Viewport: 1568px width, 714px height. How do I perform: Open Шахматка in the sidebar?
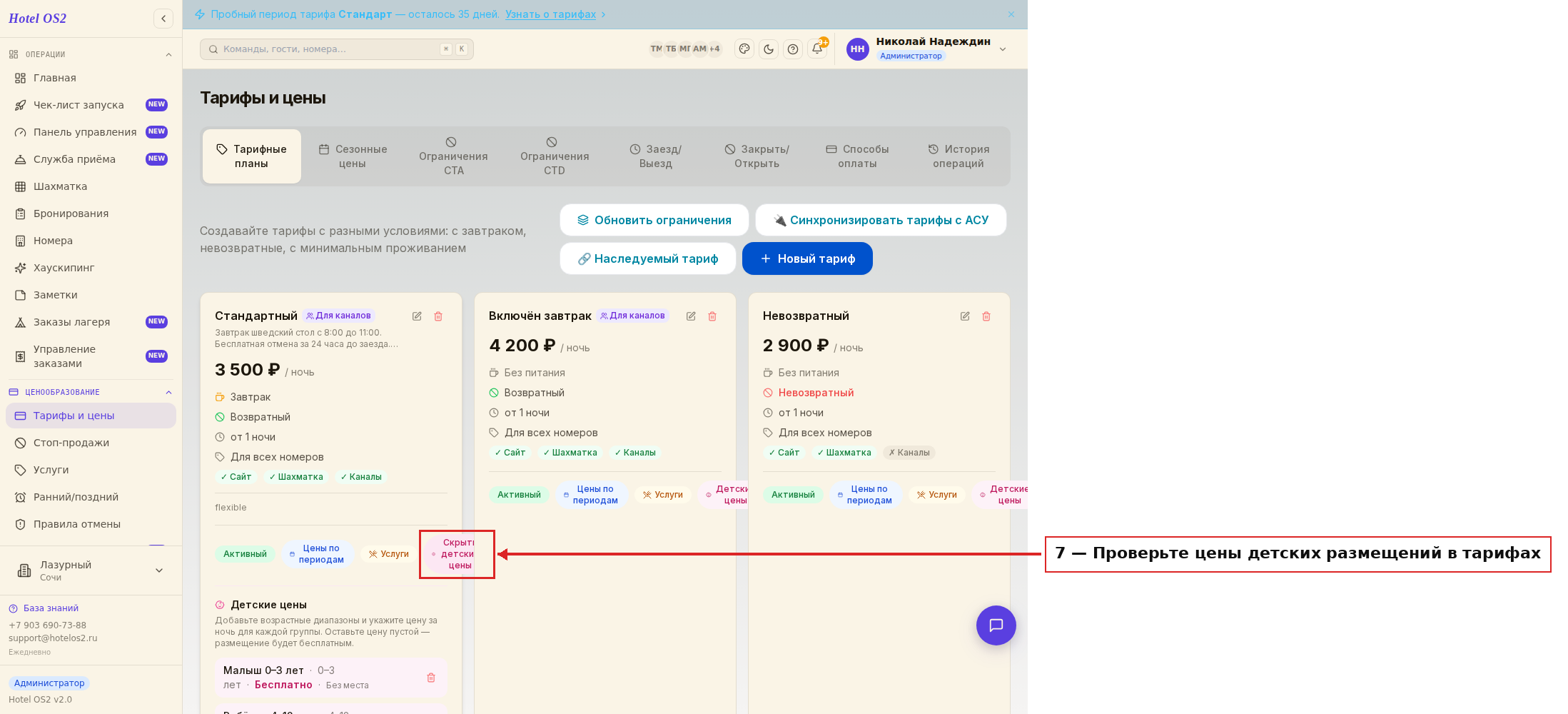(x=91, y=186)
